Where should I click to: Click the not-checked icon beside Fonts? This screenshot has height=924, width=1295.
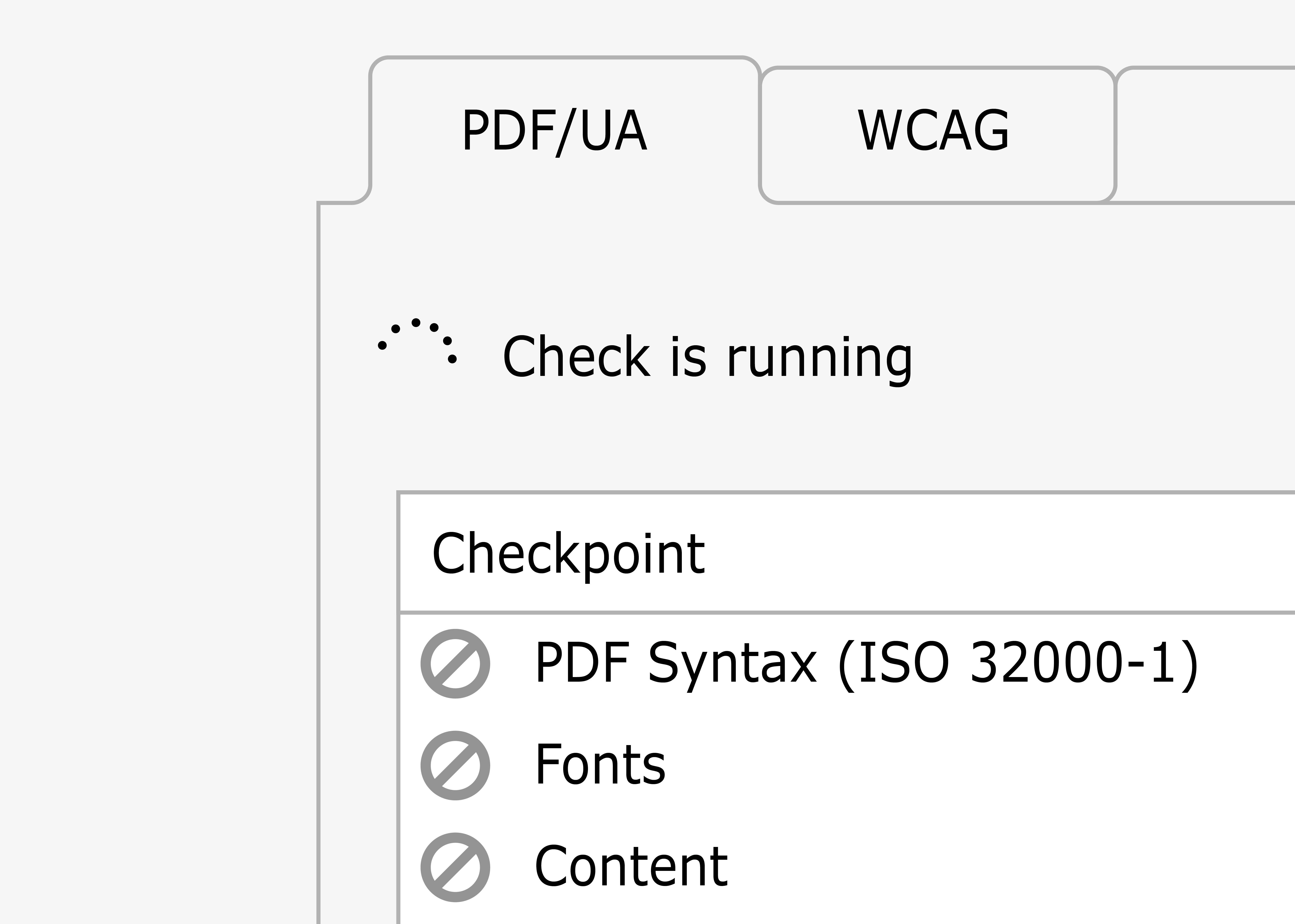(x=455, y=765)
